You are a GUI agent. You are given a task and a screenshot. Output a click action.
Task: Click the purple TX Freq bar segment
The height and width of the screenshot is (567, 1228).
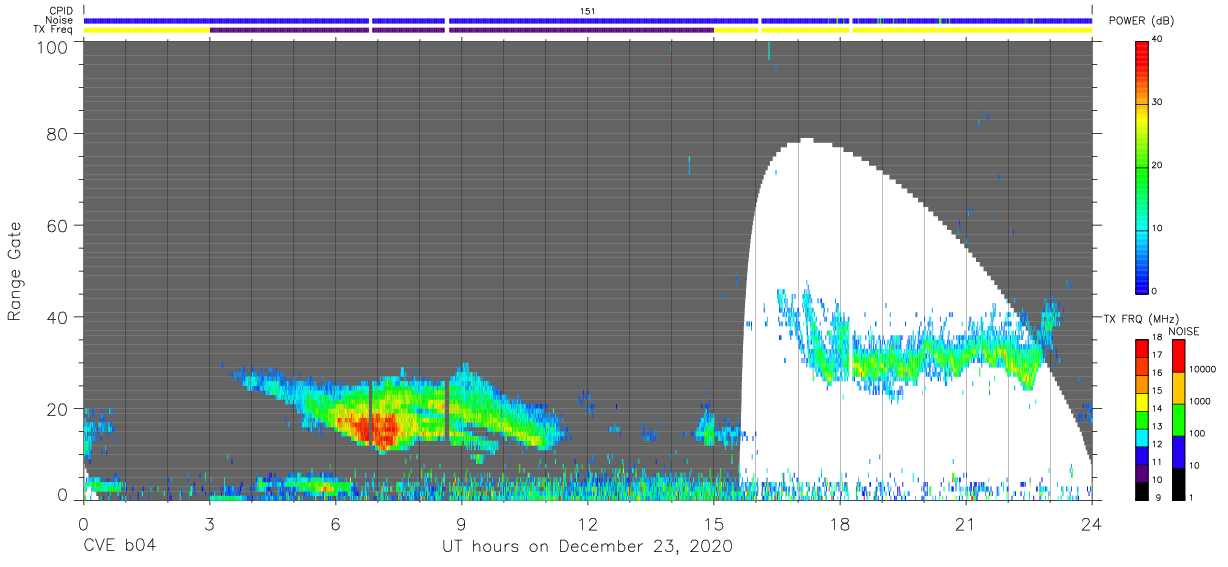(x=461, y=30)
